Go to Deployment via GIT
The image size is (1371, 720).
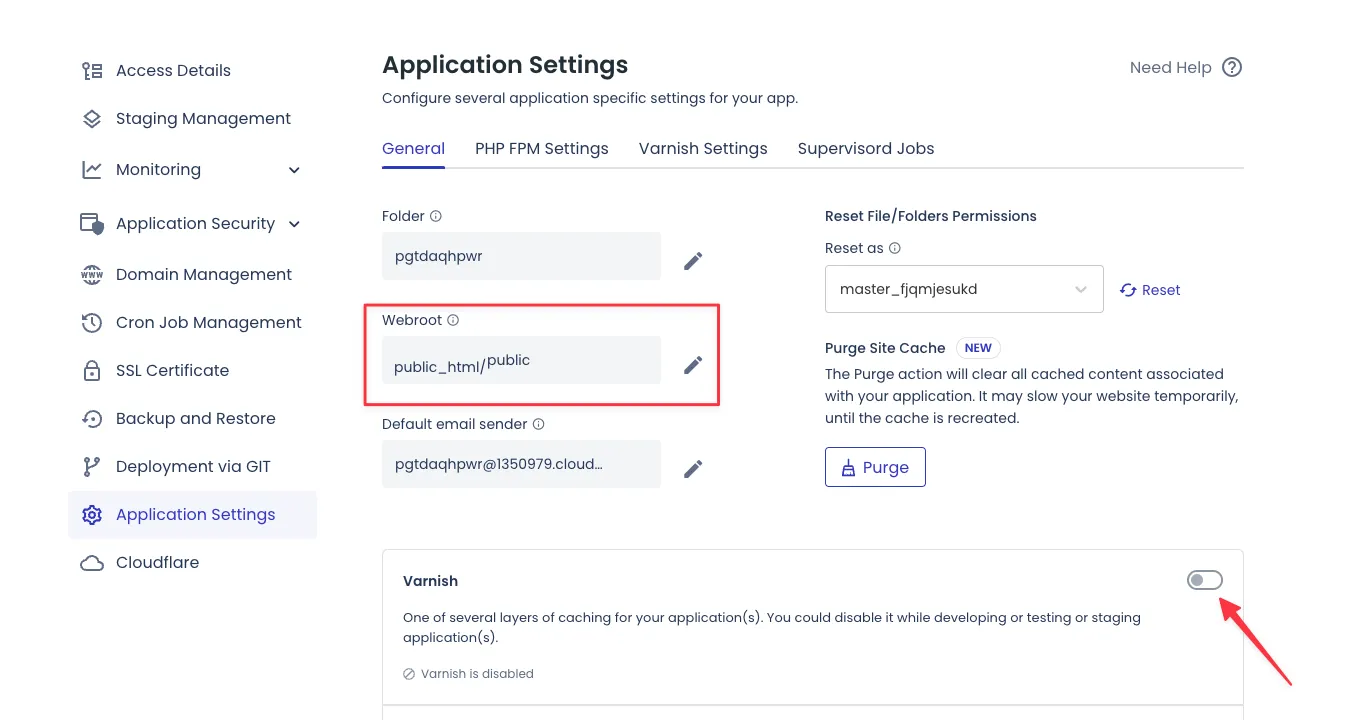pyautogui.click(x=193, y=467)
